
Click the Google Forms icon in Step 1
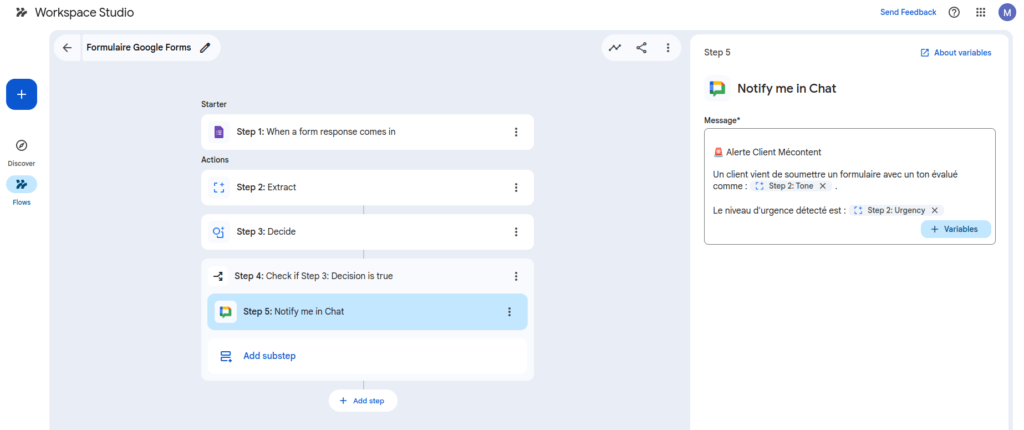tap(219, 132)
